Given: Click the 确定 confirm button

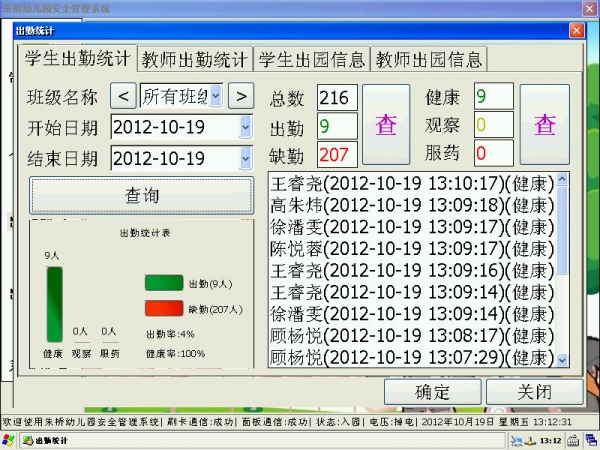Looking at the screenshot, I should 432,391.
